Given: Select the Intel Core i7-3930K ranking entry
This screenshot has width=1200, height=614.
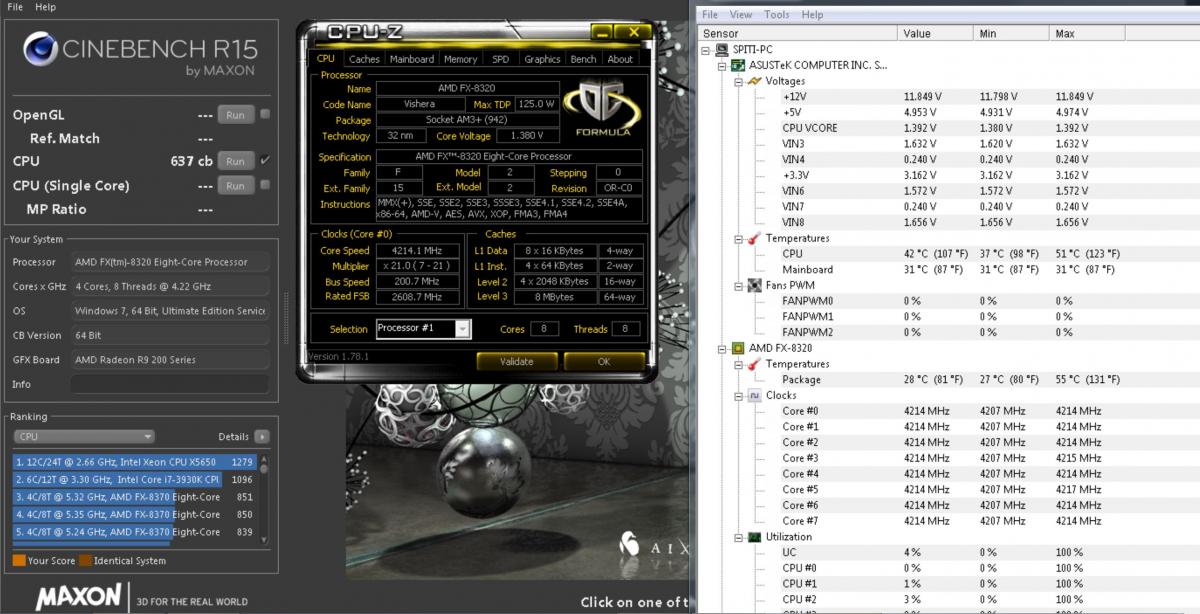Looking at the screenshot, I should pos(135,480).
